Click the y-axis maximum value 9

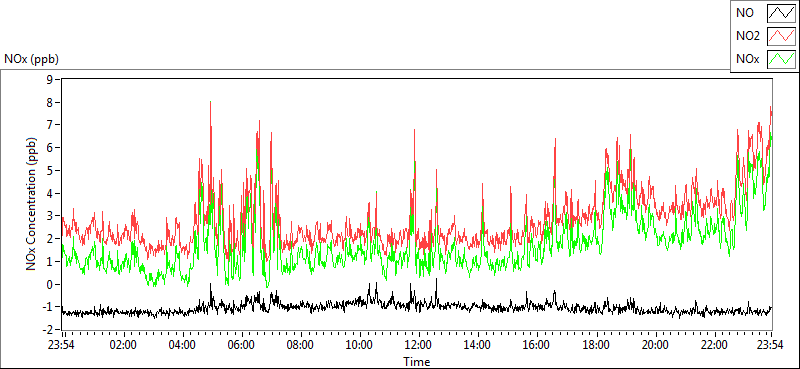click(50, 79)
